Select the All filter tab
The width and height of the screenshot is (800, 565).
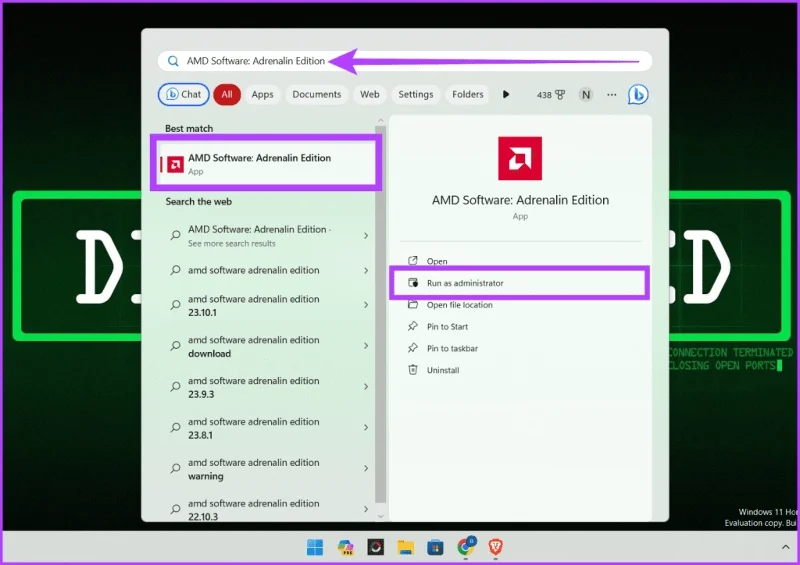point(227,94)
